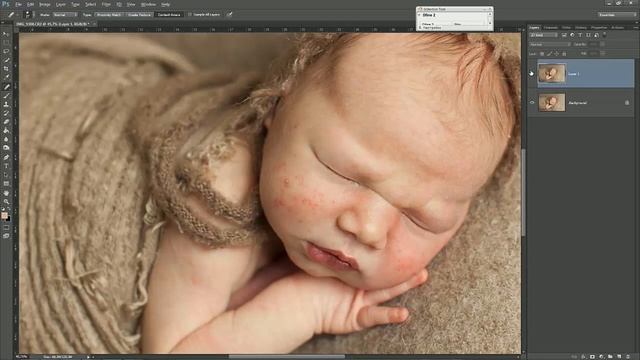Switch to the Channels tab
This screenshot has height=360, width=640.
(x=551, y=27)
